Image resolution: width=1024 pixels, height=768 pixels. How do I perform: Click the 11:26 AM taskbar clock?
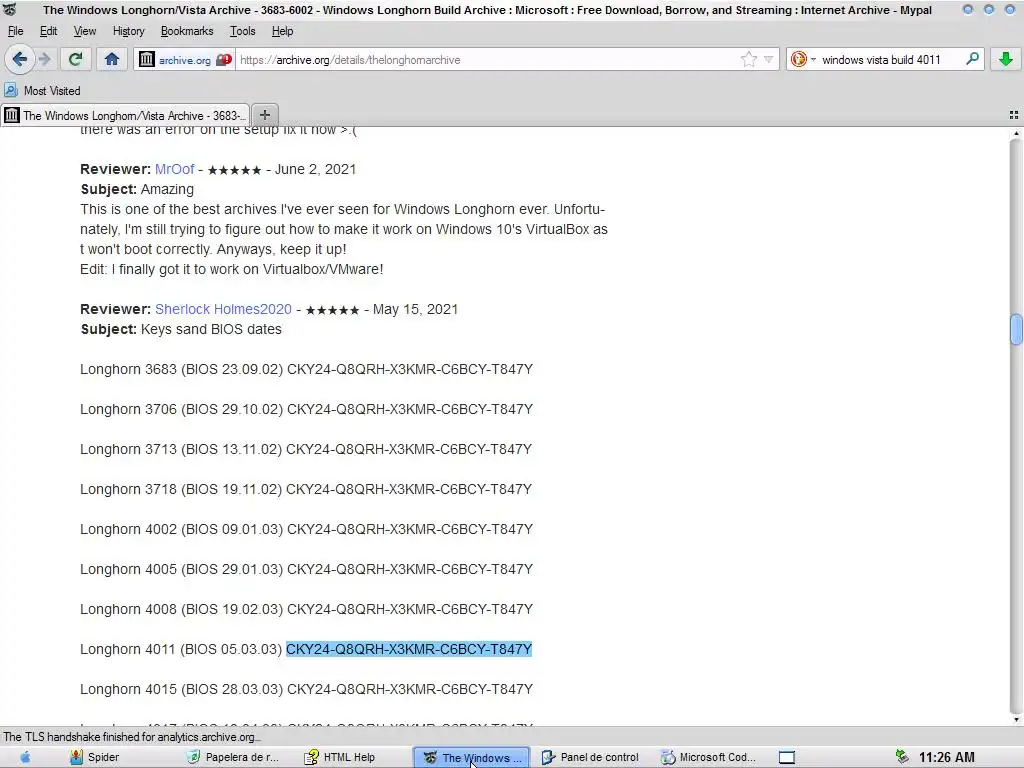click(946, 757)
